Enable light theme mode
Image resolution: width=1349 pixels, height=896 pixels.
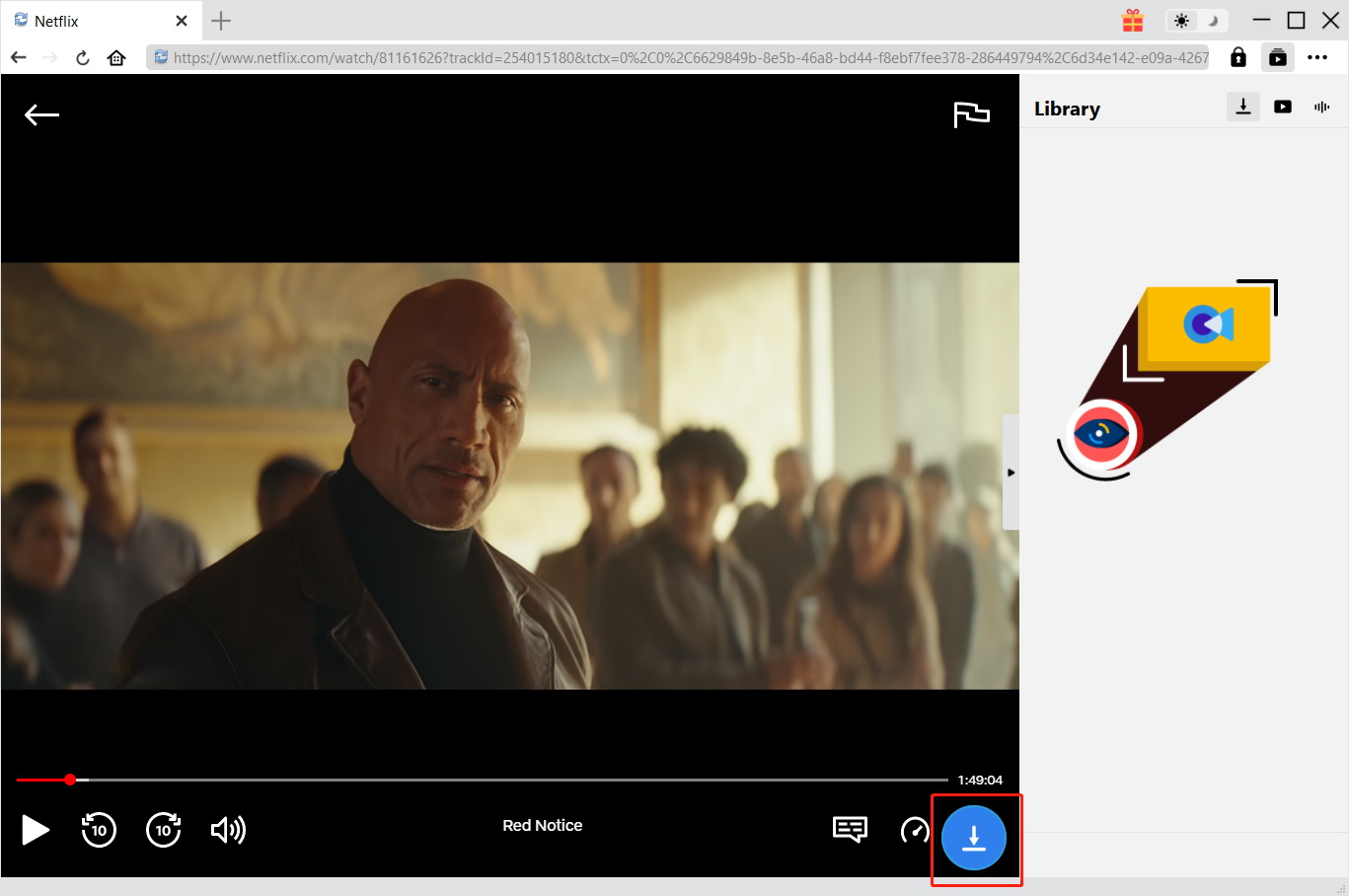[x=1181, y=20]
